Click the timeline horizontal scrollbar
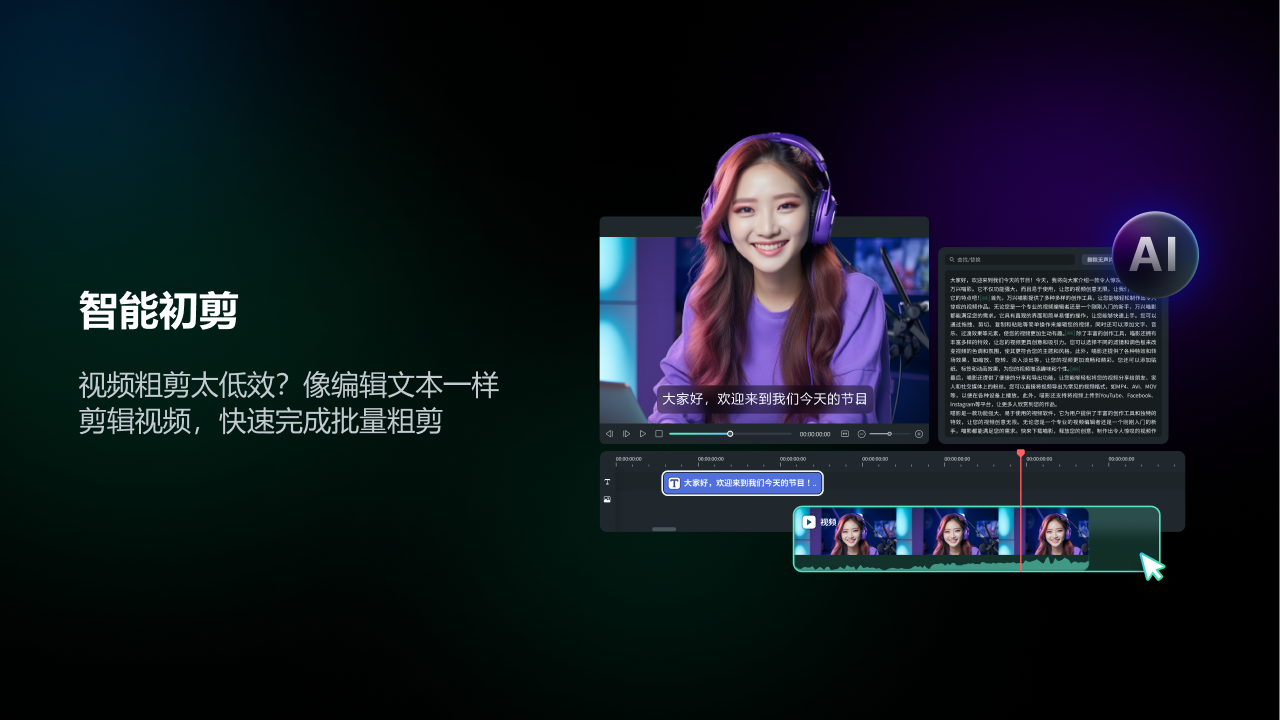Image resolution: width=1280 pixels, height=720 pixels. [x=664, y=529]
